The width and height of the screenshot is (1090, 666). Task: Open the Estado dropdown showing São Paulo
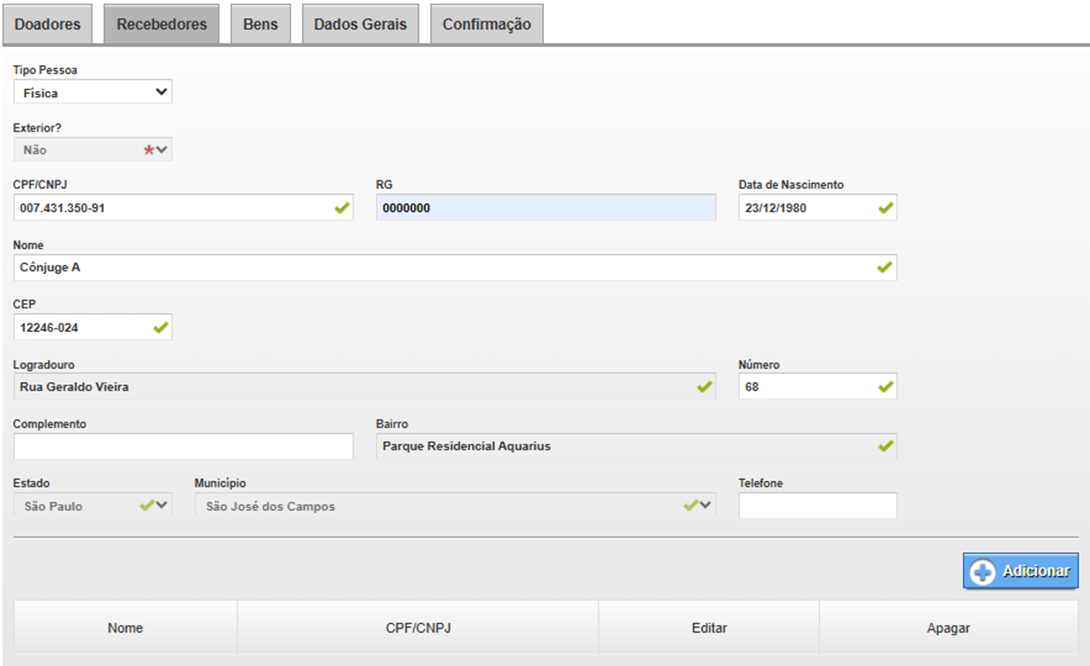93,506
